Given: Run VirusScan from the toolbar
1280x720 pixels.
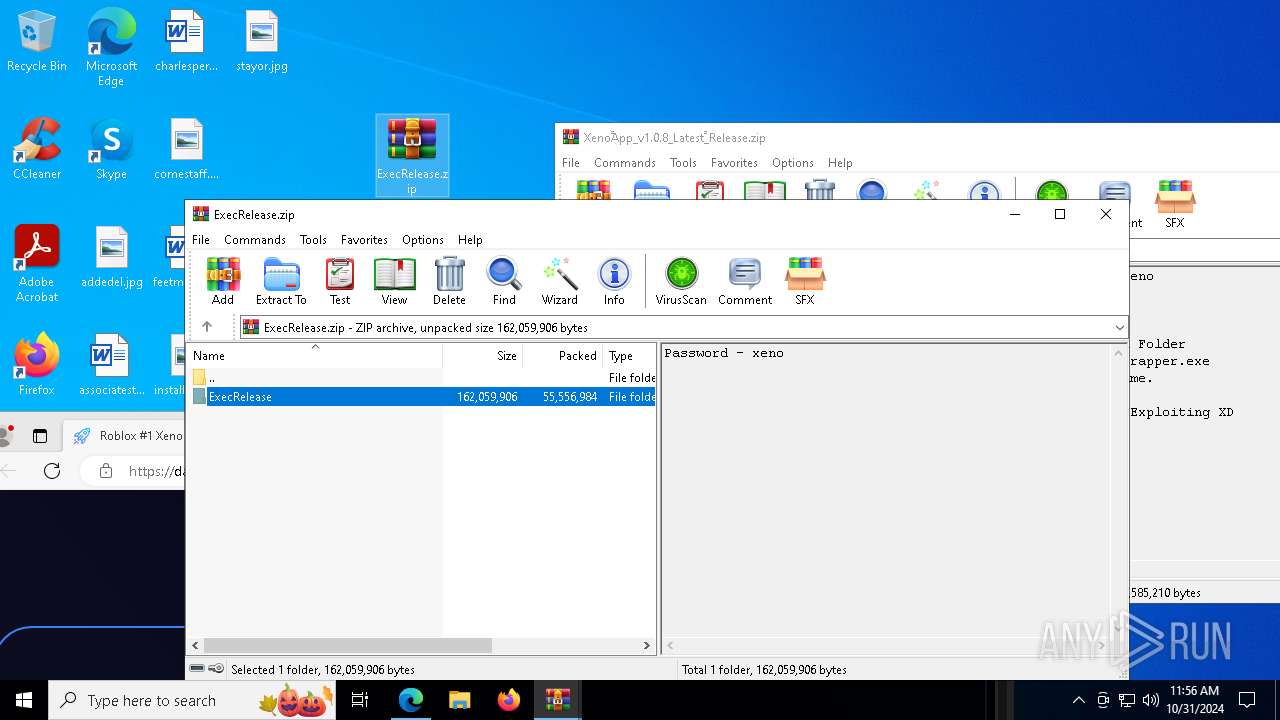Looking at the screenshot, I should [x=681, y=281].
